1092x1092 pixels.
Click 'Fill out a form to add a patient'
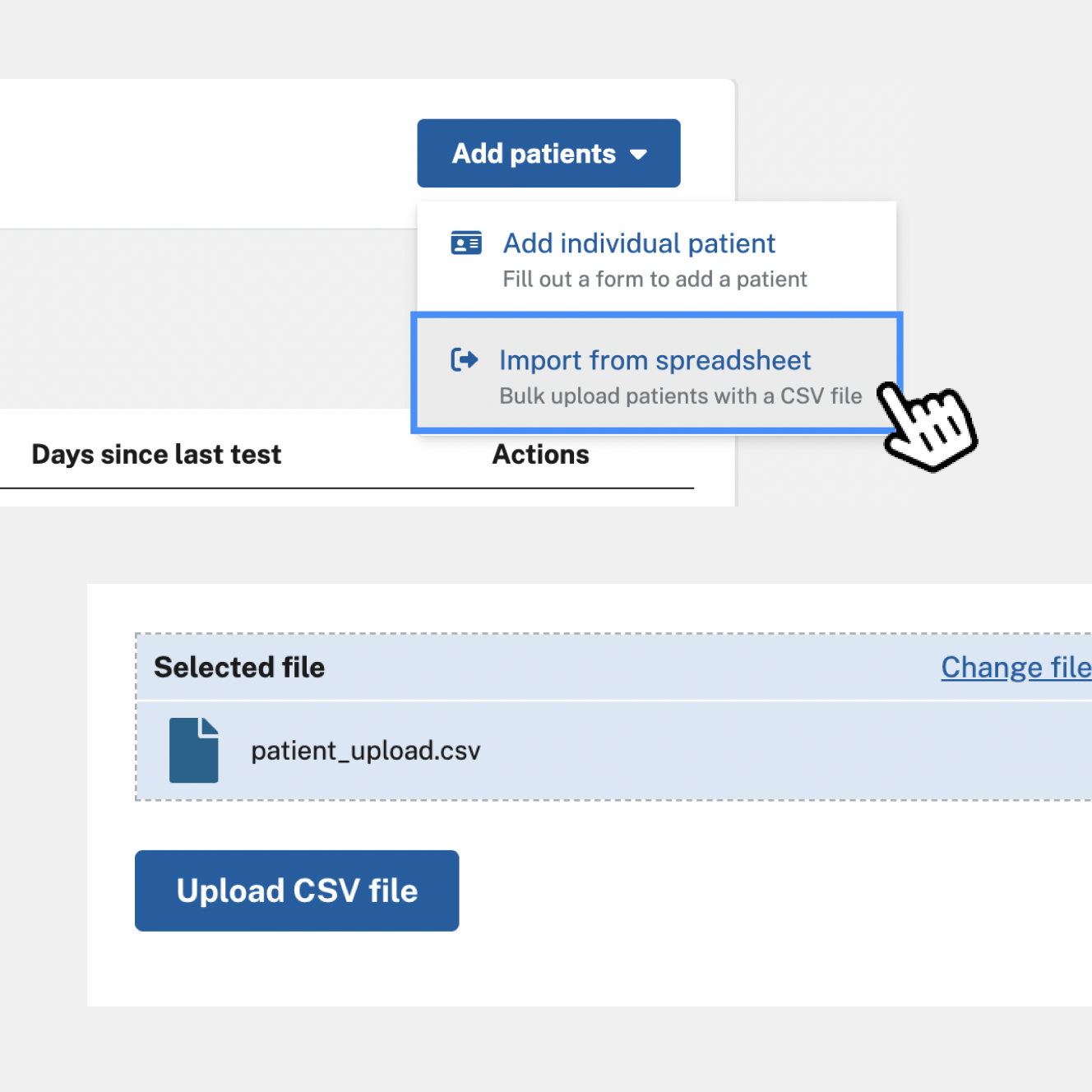coord(655,280)
